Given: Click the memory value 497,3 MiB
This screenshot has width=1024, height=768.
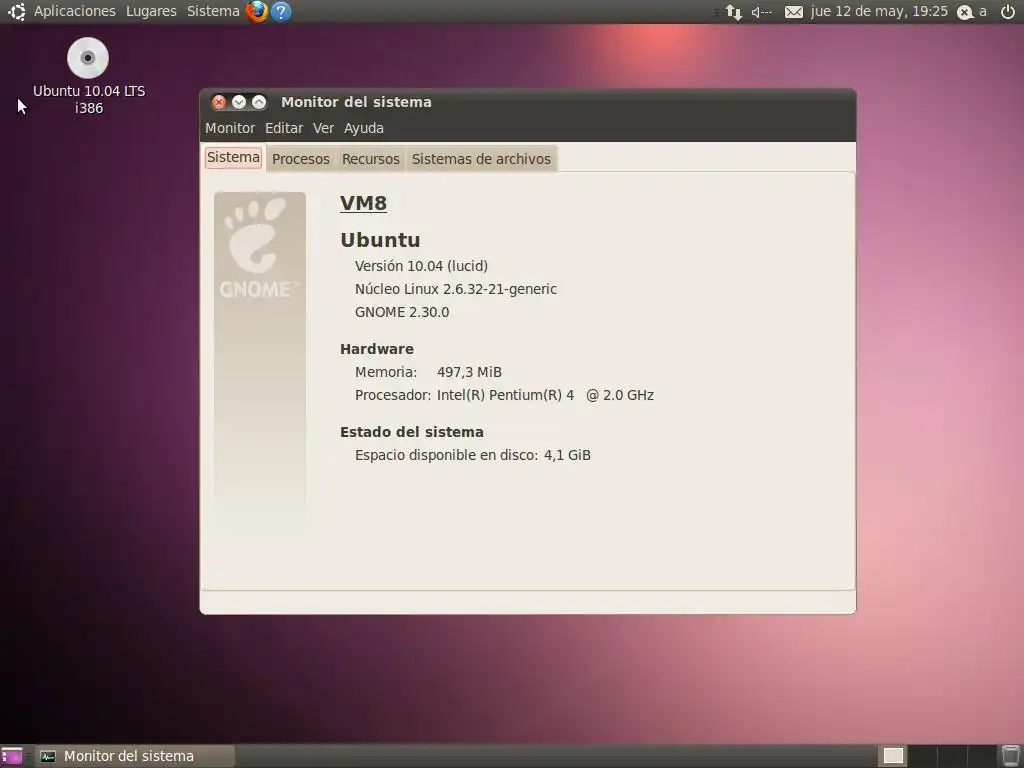Looking at the screenshot, I should point(469,372).
